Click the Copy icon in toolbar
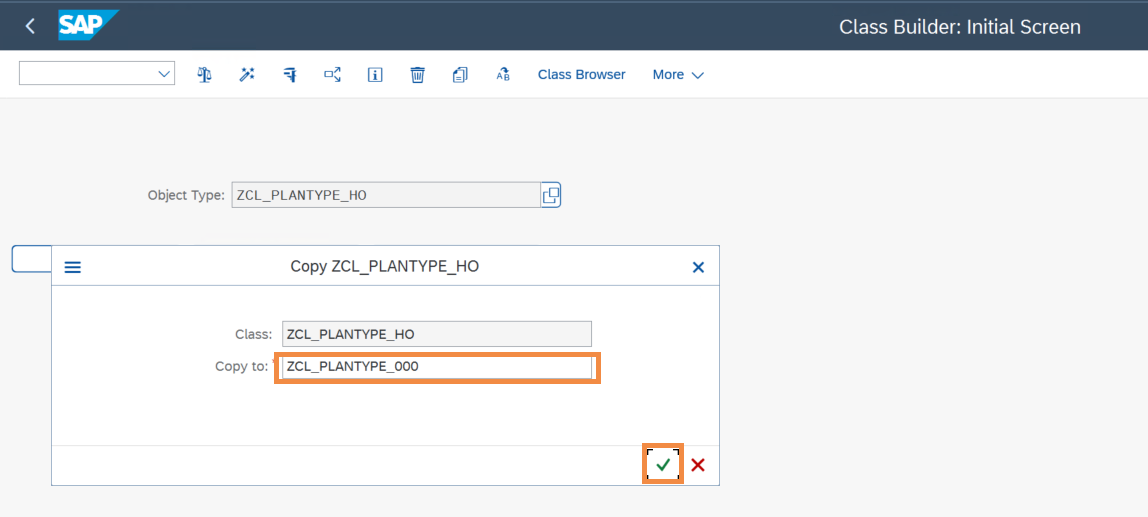Image resolution: width=1148 pixels, height=517 pixels. tap(460, 75)
